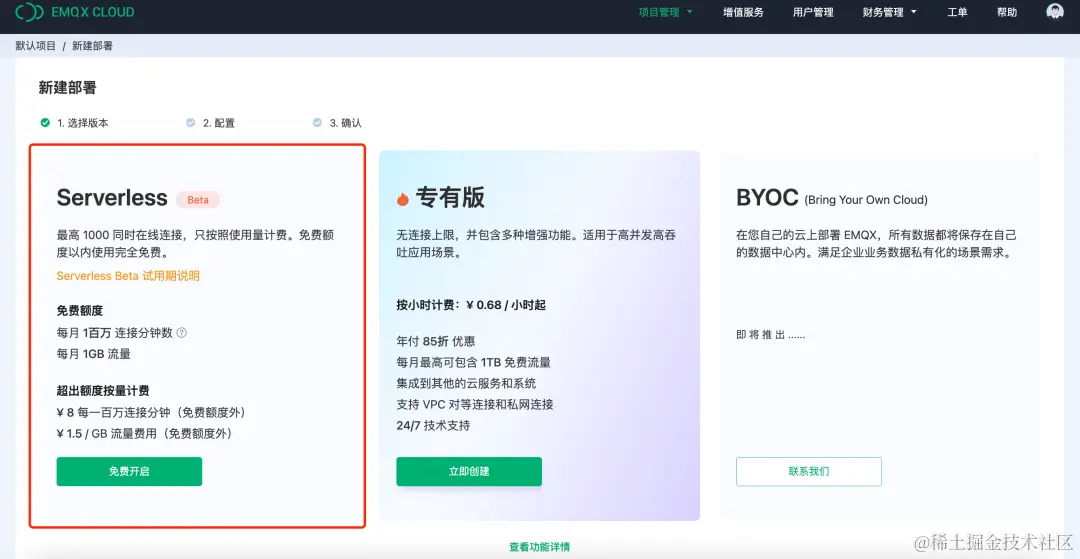Open the Serverless Beta 试用期说明 link

pos(128,276)
